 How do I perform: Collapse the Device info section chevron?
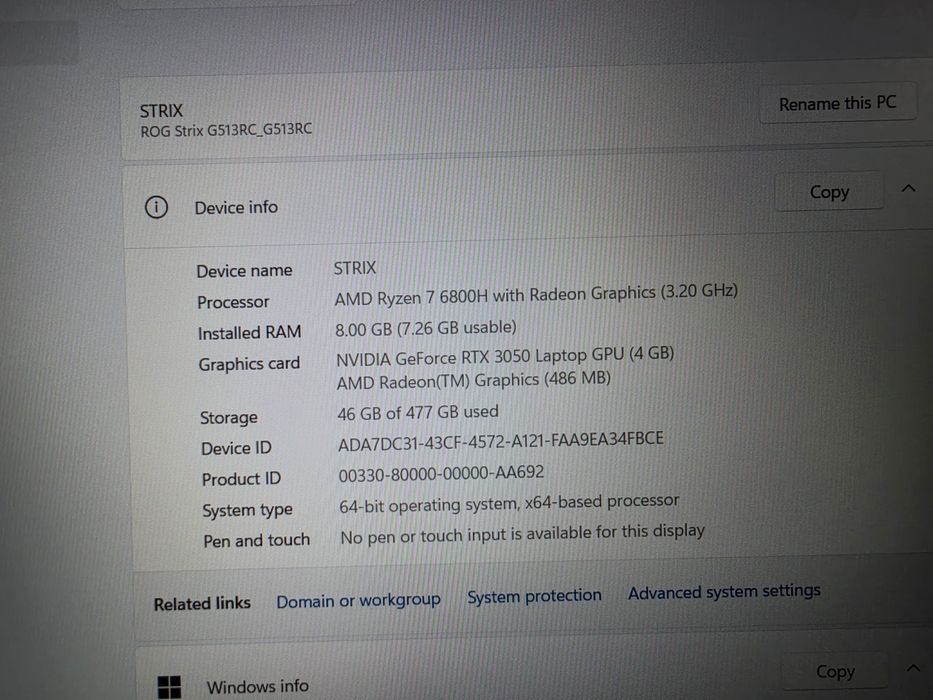[908, 189]
